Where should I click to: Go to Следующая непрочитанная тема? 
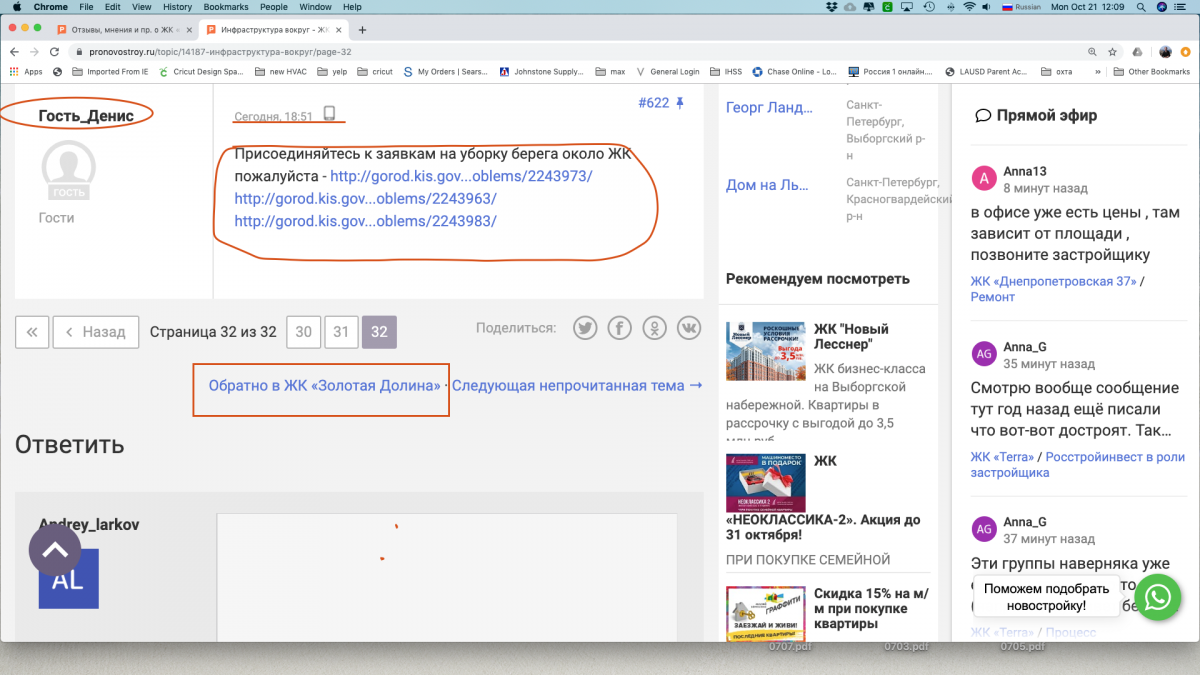(x=577, y=385)
